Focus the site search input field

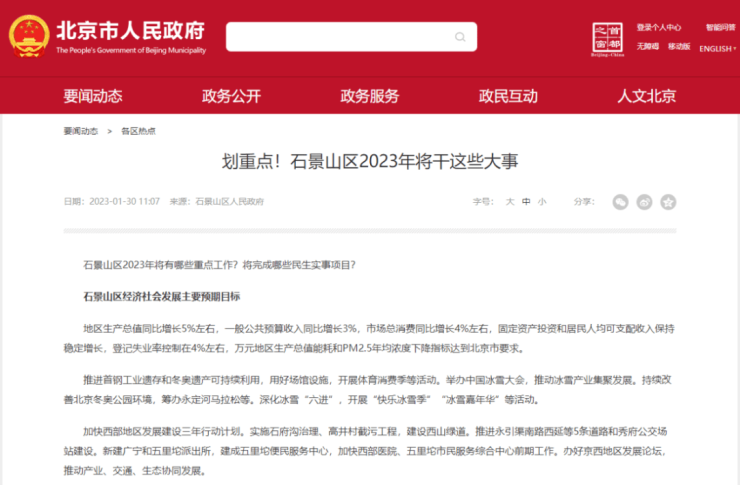351,37
